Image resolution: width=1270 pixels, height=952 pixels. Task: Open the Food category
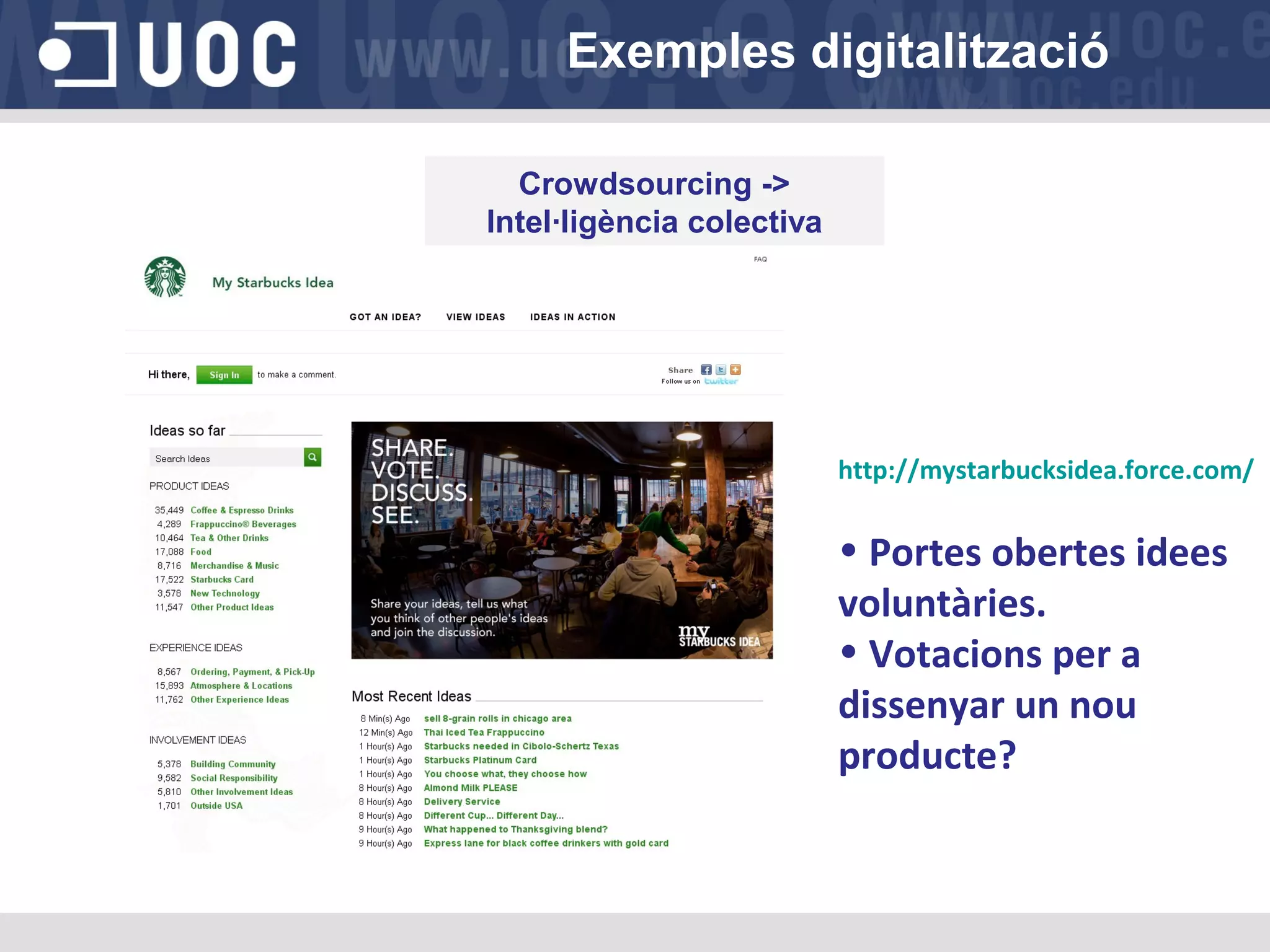point(201,552)
